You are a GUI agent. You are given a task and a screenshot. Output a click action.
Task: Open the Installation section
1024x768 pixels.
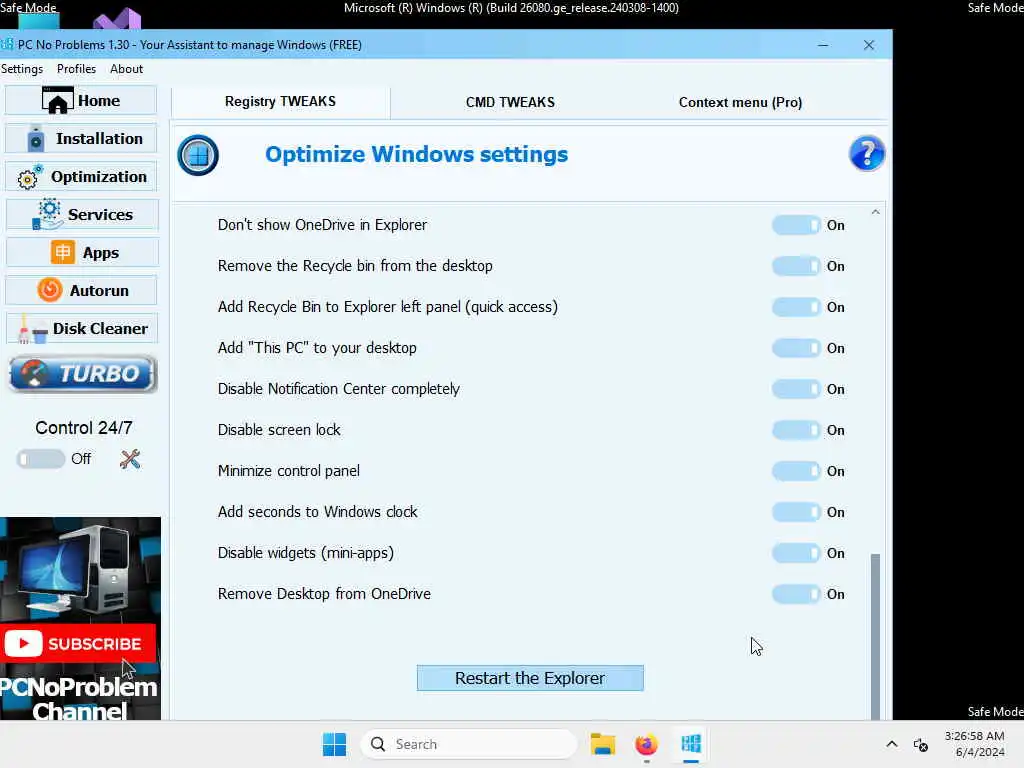click(x=81, y=138)
